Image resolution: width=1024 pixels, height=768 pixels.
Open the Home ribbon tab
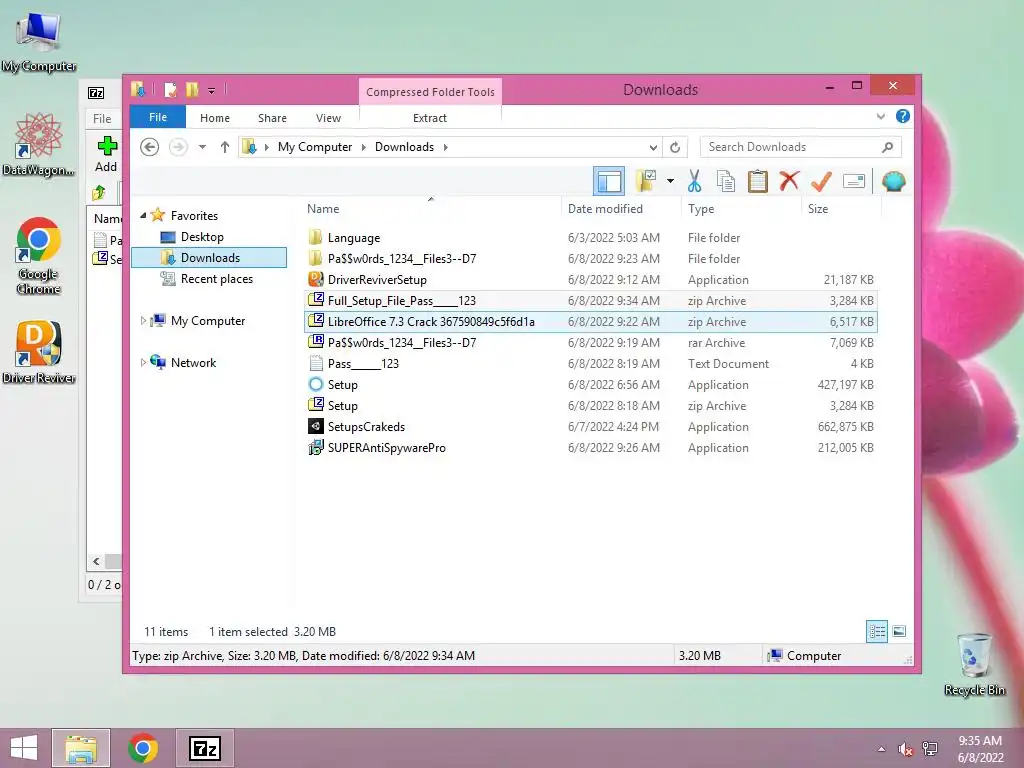click(215, 118)
